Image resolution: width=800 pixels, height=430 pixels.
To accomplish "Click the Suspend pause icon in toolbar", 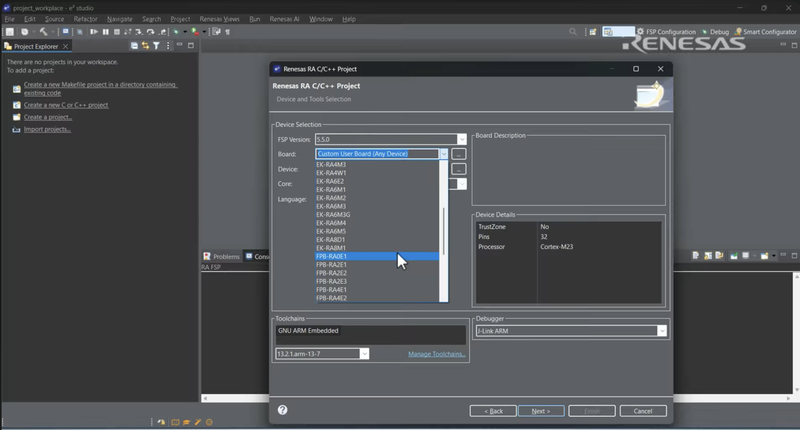I will (106, 32).
